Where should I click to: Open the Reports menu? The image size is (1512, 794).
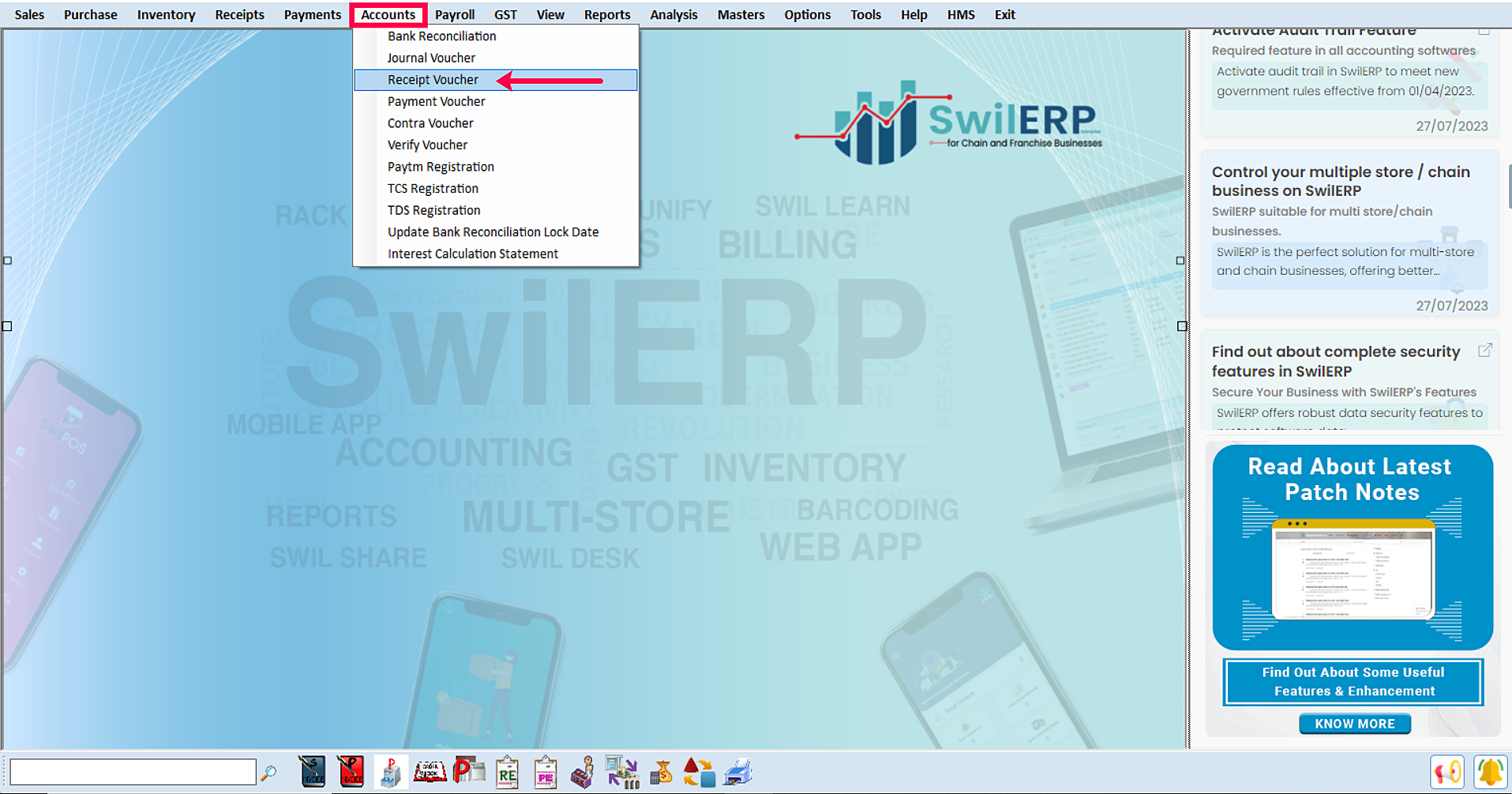(607, 14)
